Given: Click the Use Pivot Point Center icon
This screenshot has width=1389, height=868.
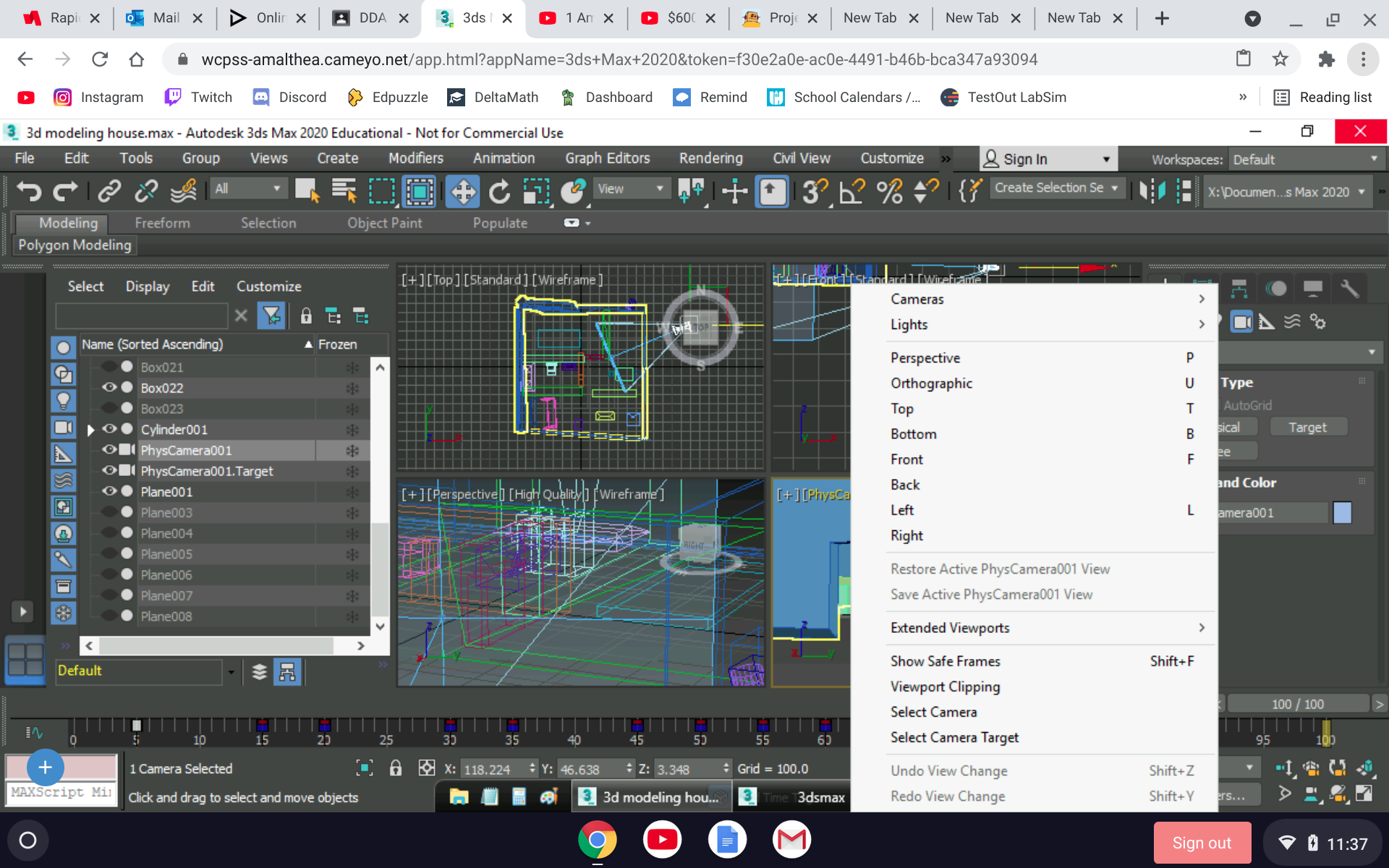Looking at the screenshot, I should (x=690, y=191).
